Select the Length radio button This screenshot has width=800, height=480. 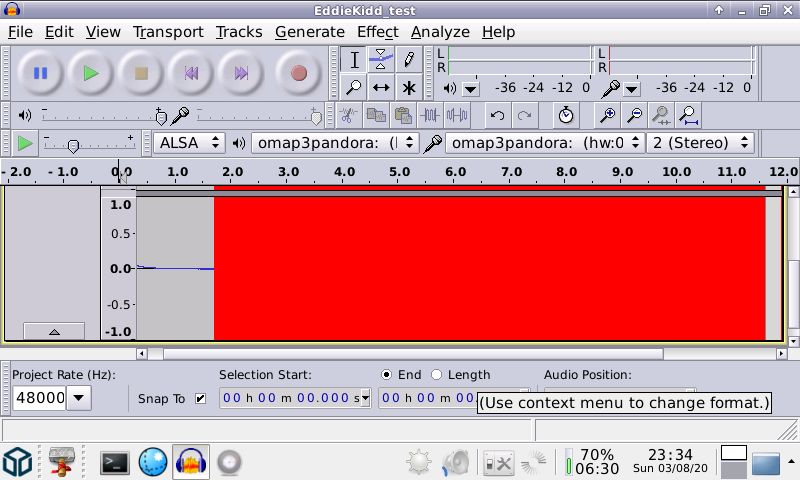436,375
